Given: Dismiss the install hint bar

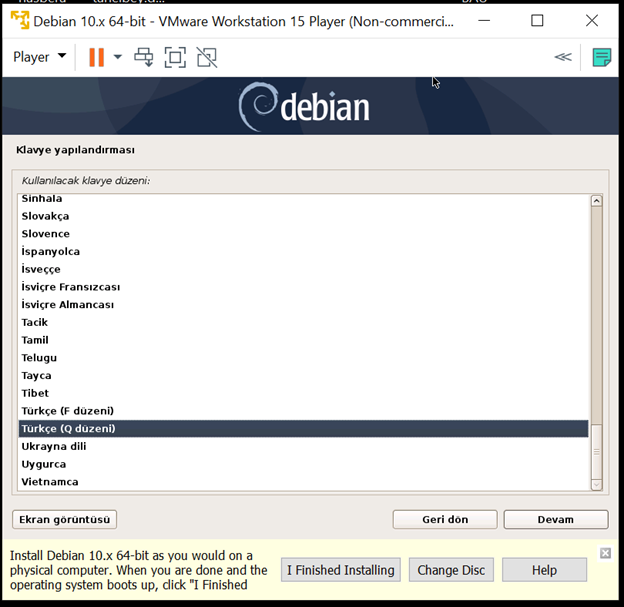Looking at the screenshot, I should (x=605, y=553).
